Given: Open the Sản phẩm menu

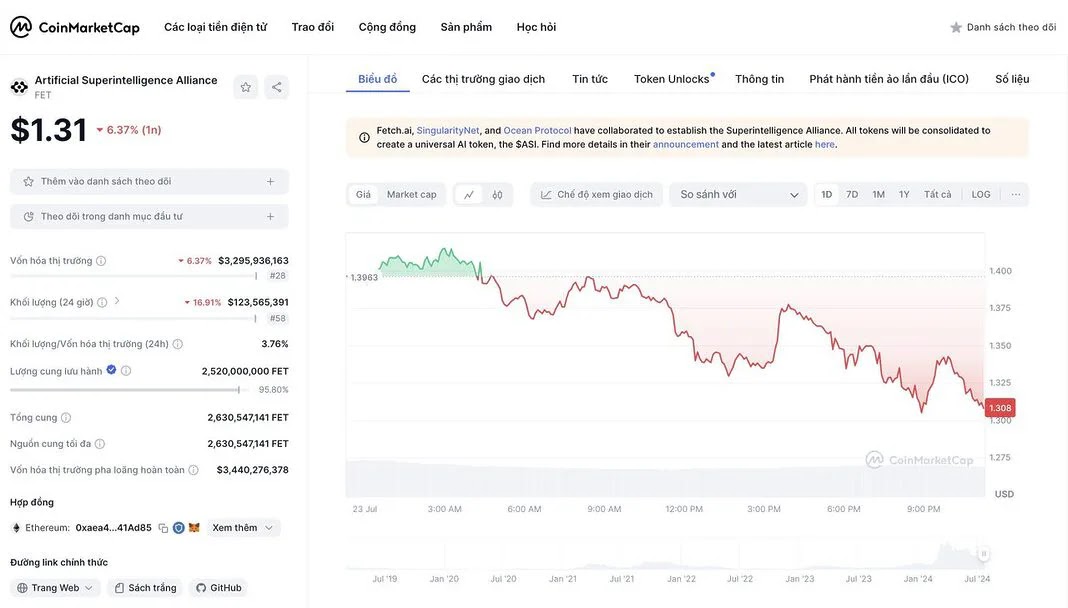Looking at the screenshot, I should (466, 27).
